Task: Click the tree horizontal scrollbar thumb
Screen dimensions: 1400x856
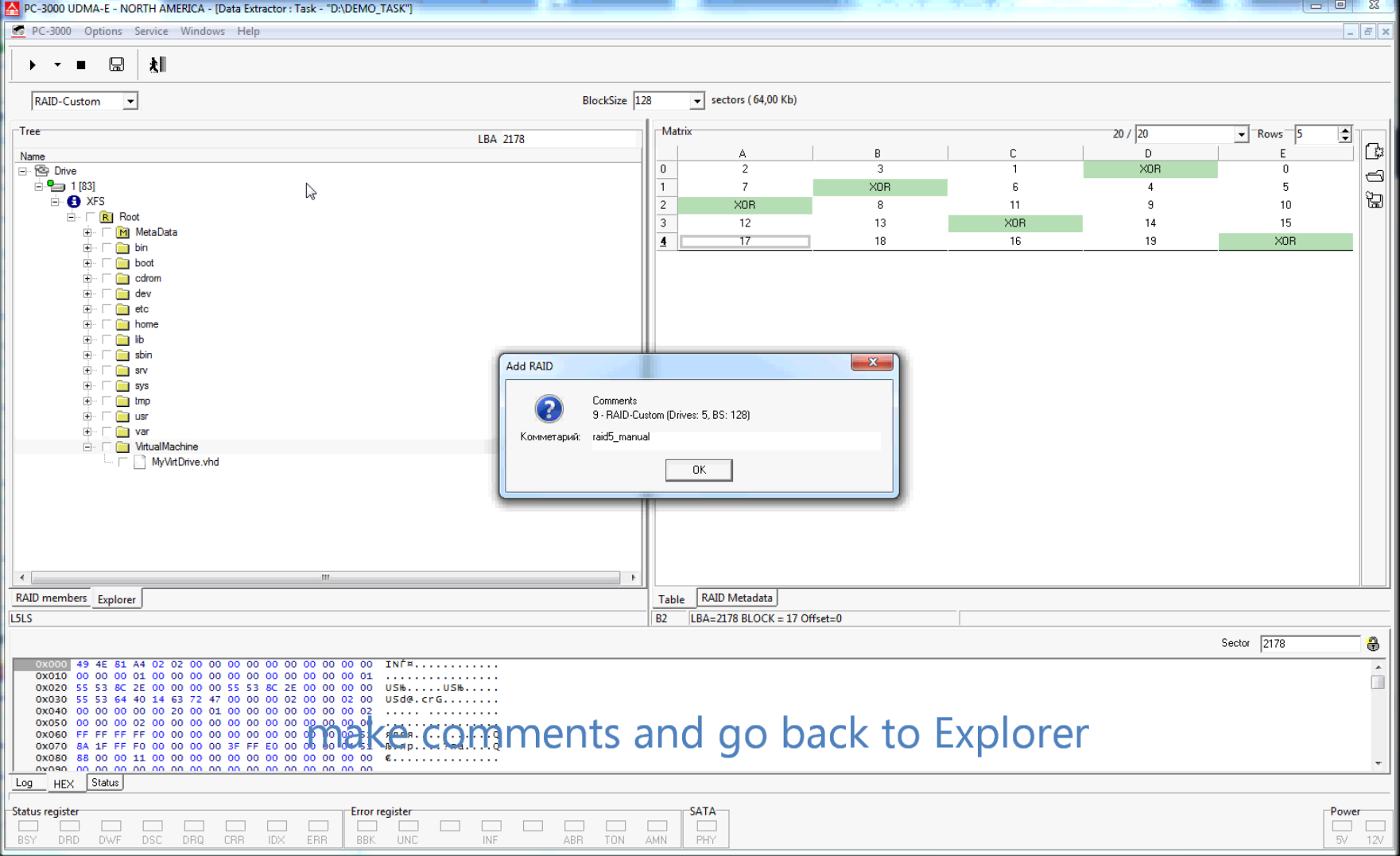Action: (325, 578)
